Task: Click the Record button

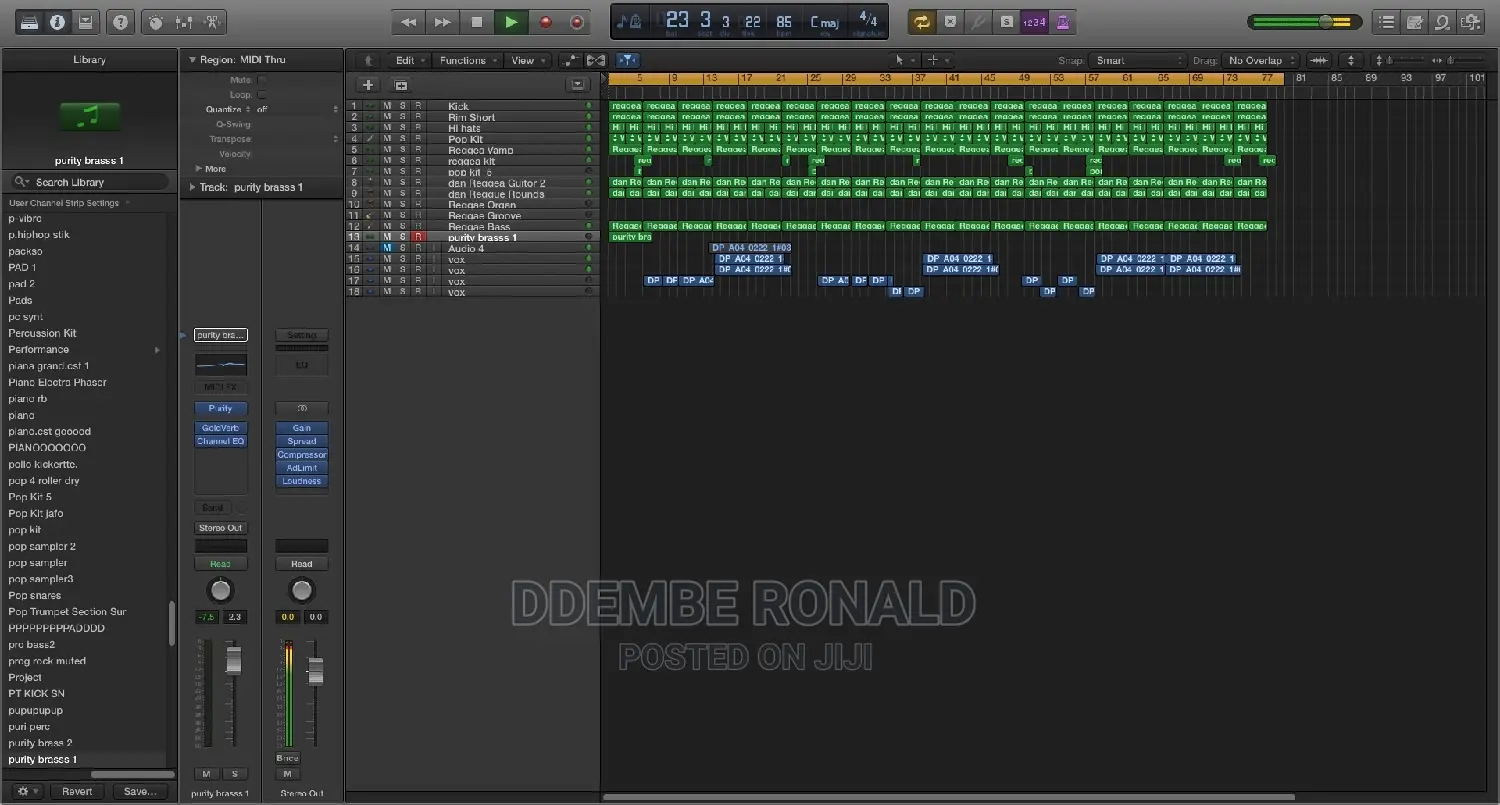Action: 545,21
